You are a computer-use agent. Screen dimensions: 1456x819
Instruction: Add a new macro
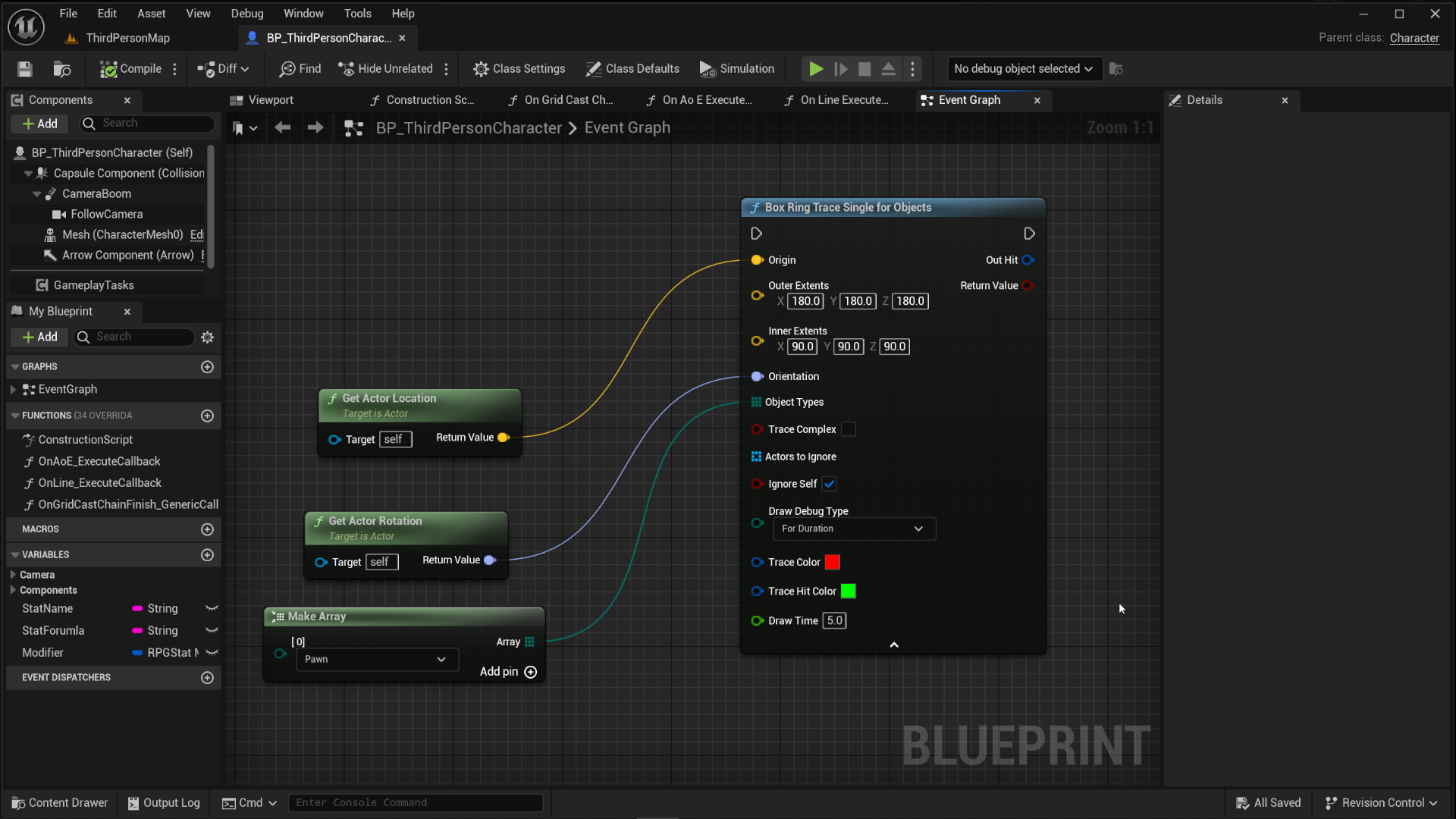click(207, 529)
